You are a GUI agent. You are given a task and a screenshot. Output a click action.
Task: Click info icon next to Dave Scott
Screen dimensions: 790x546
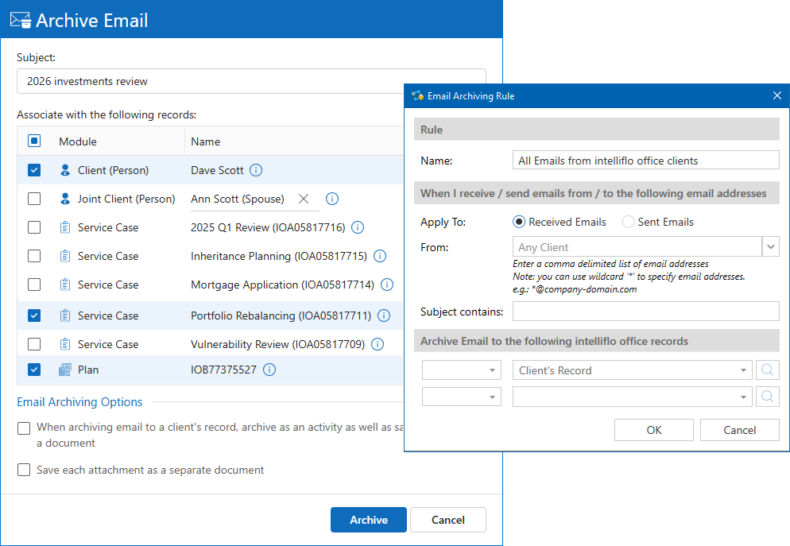[256, 170]
